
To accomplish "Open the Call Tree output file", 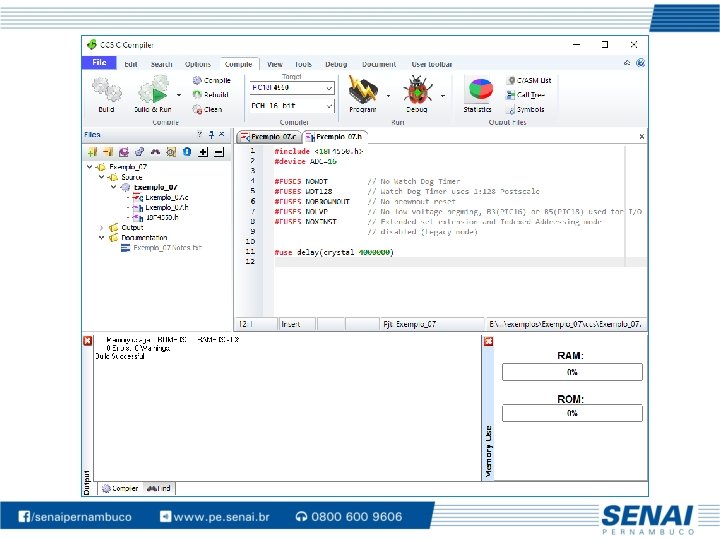I will pos(525,95).
